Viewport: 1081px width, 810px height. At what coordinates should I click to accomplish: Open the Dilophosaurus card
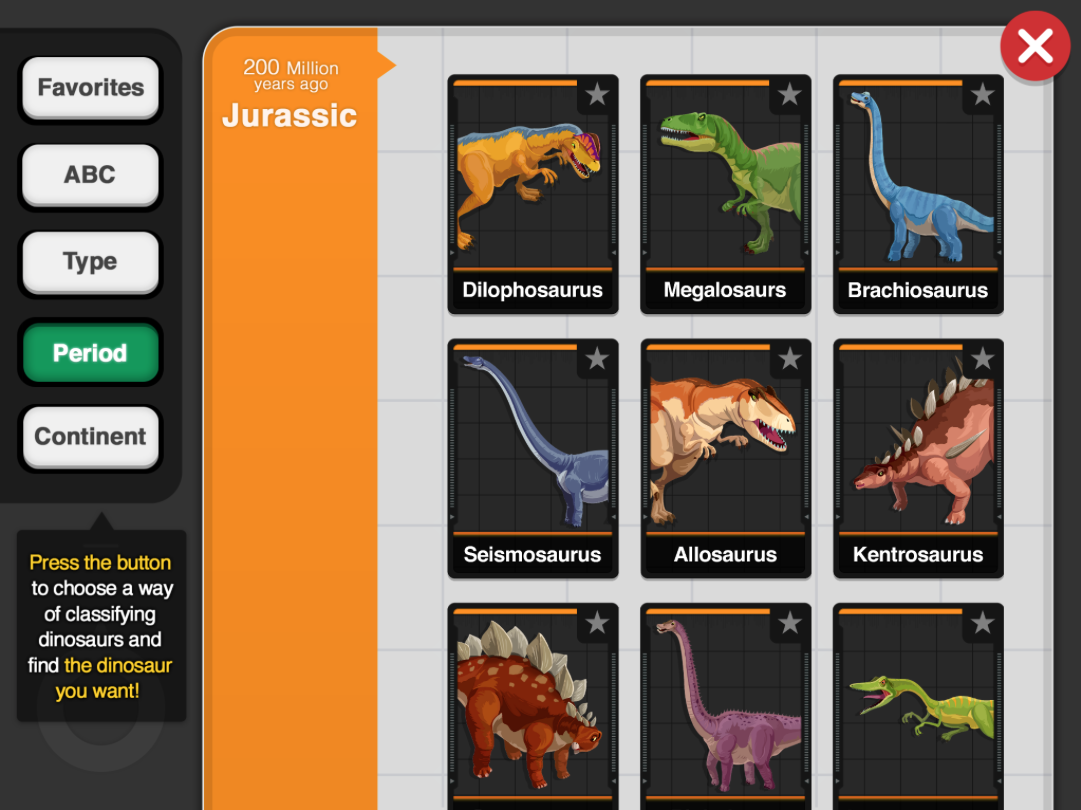pos(532,194)
